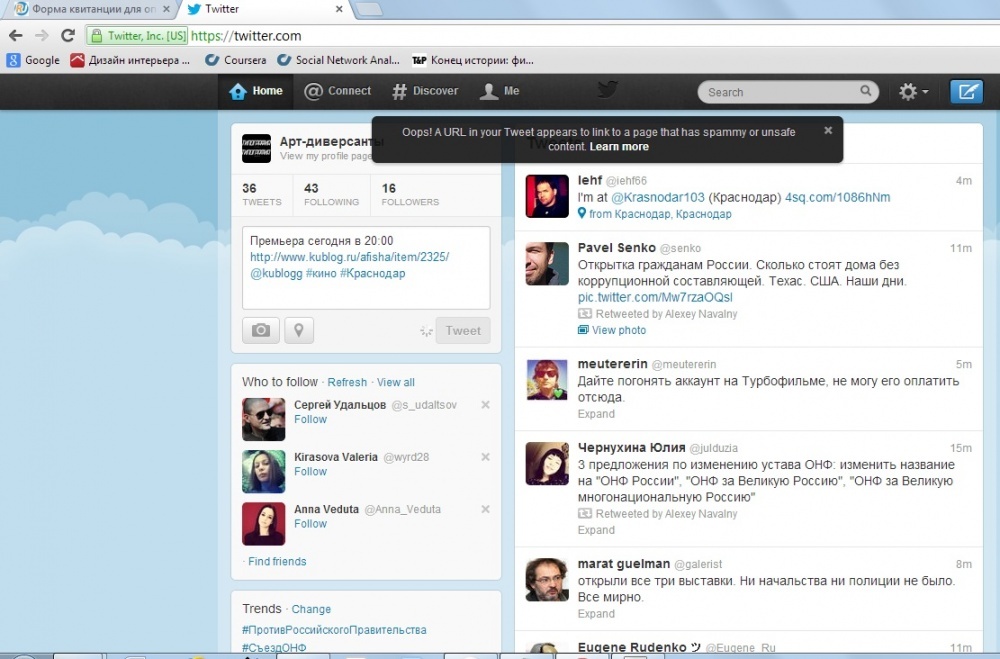Close the Форма квитанции browser tab
Image resolution: width=1000 pixels, height=659 pixels.
click(x=166, y=9)
